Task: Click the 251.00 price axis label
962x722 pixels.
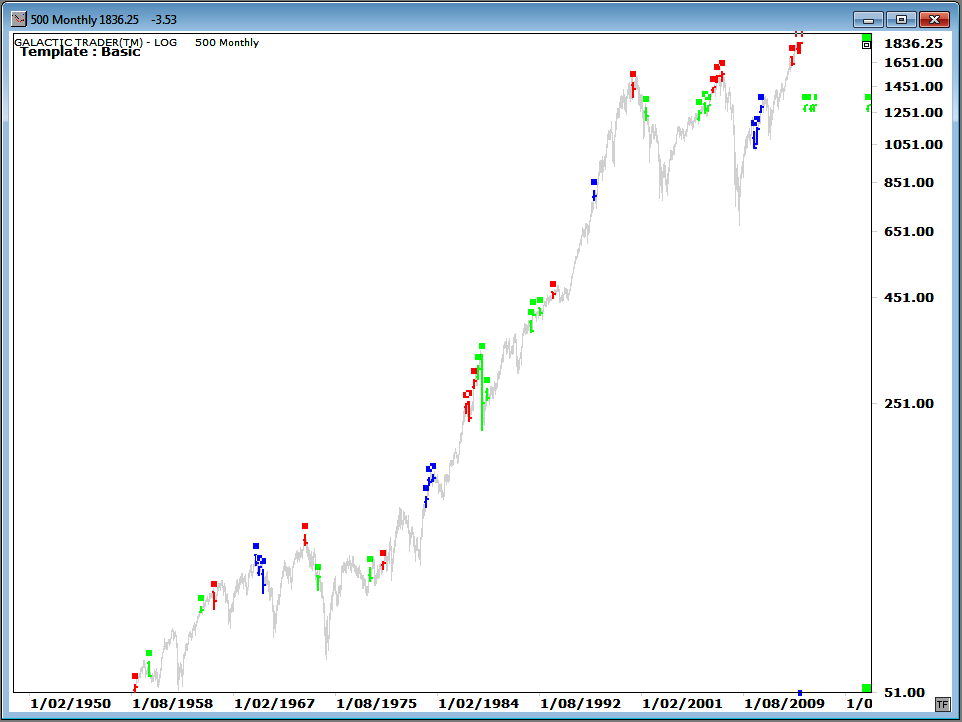Action: pos(909,404)
